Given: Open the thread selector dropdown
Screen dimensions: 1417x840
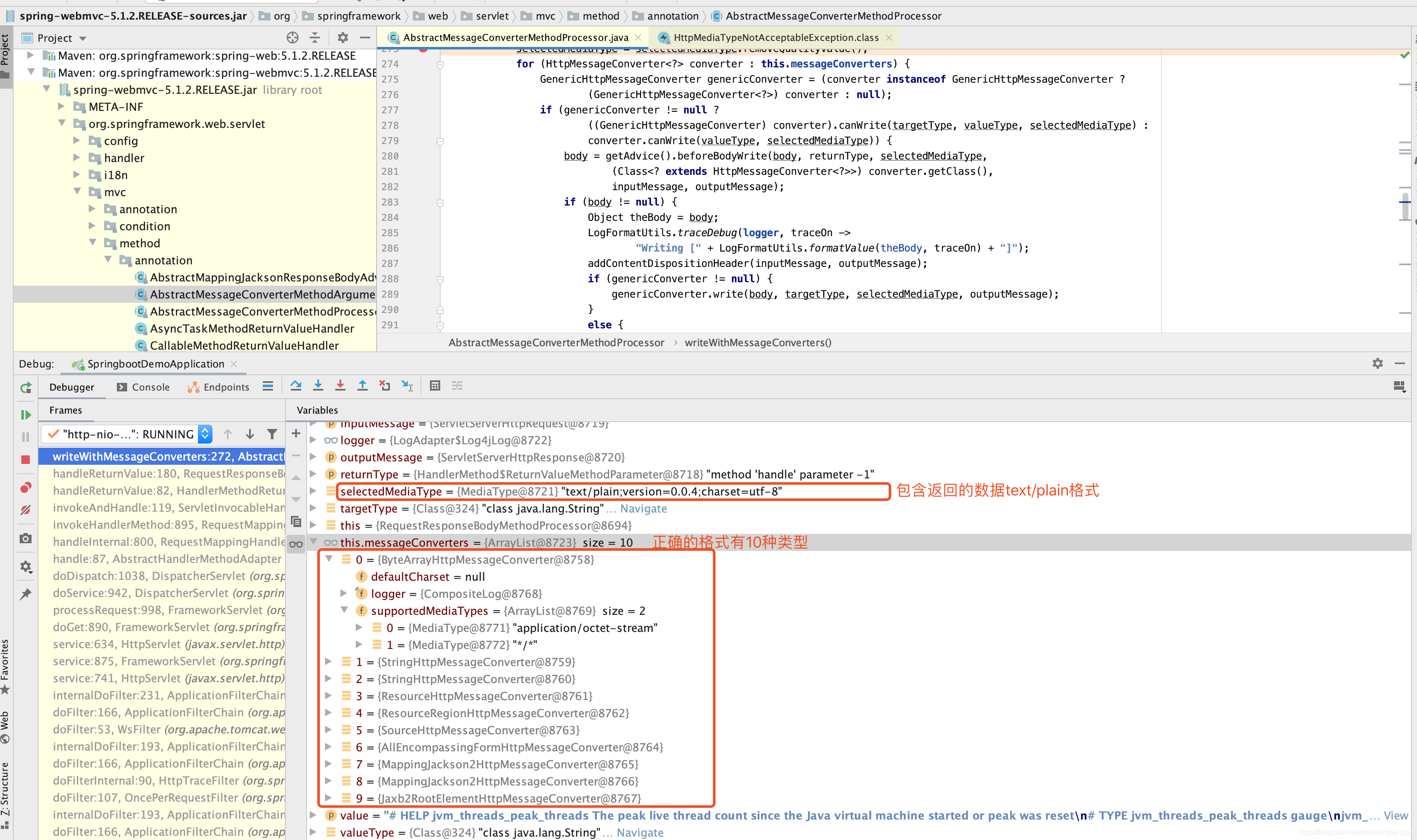Looking at the screenshot, I should click(x=206, y=434).
